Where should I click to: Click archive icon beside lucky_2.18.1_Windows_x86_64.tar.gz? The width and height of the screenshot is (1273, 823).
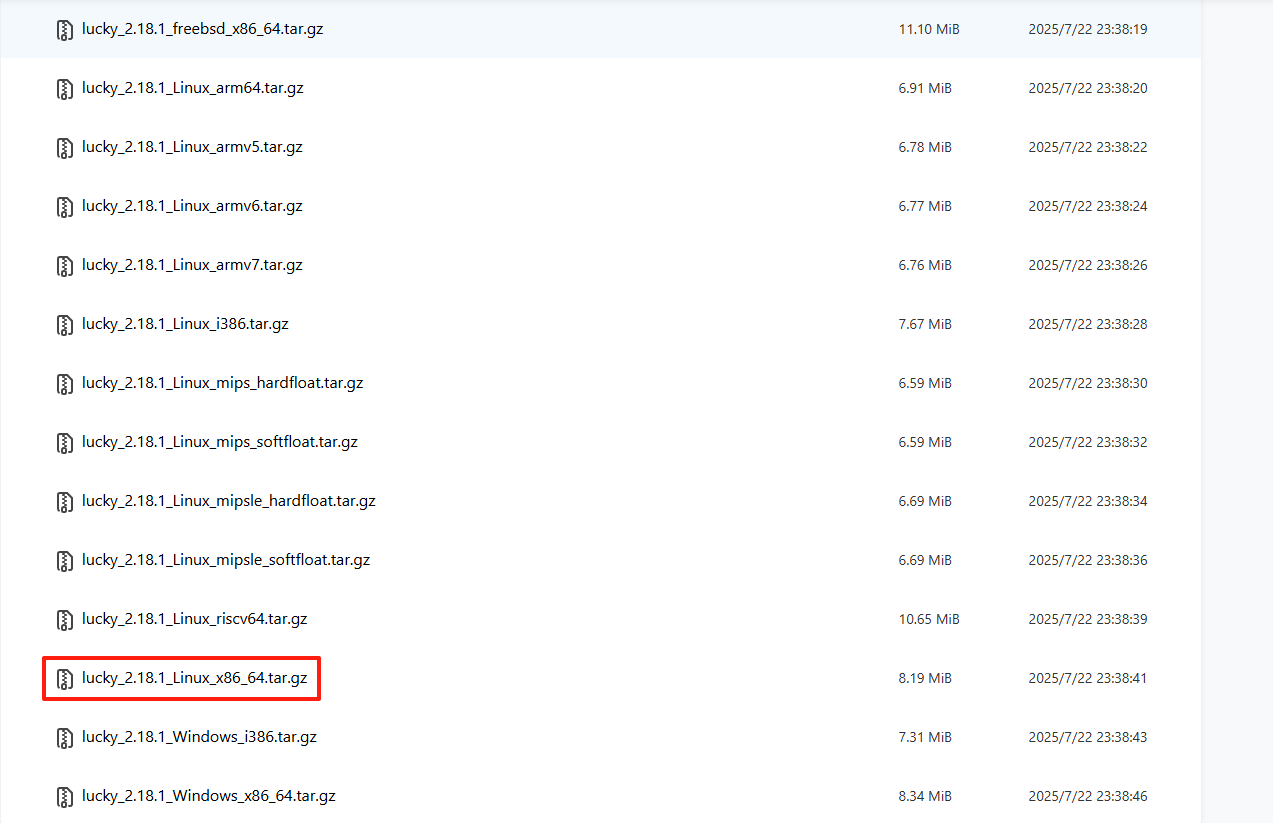point(65,797)
